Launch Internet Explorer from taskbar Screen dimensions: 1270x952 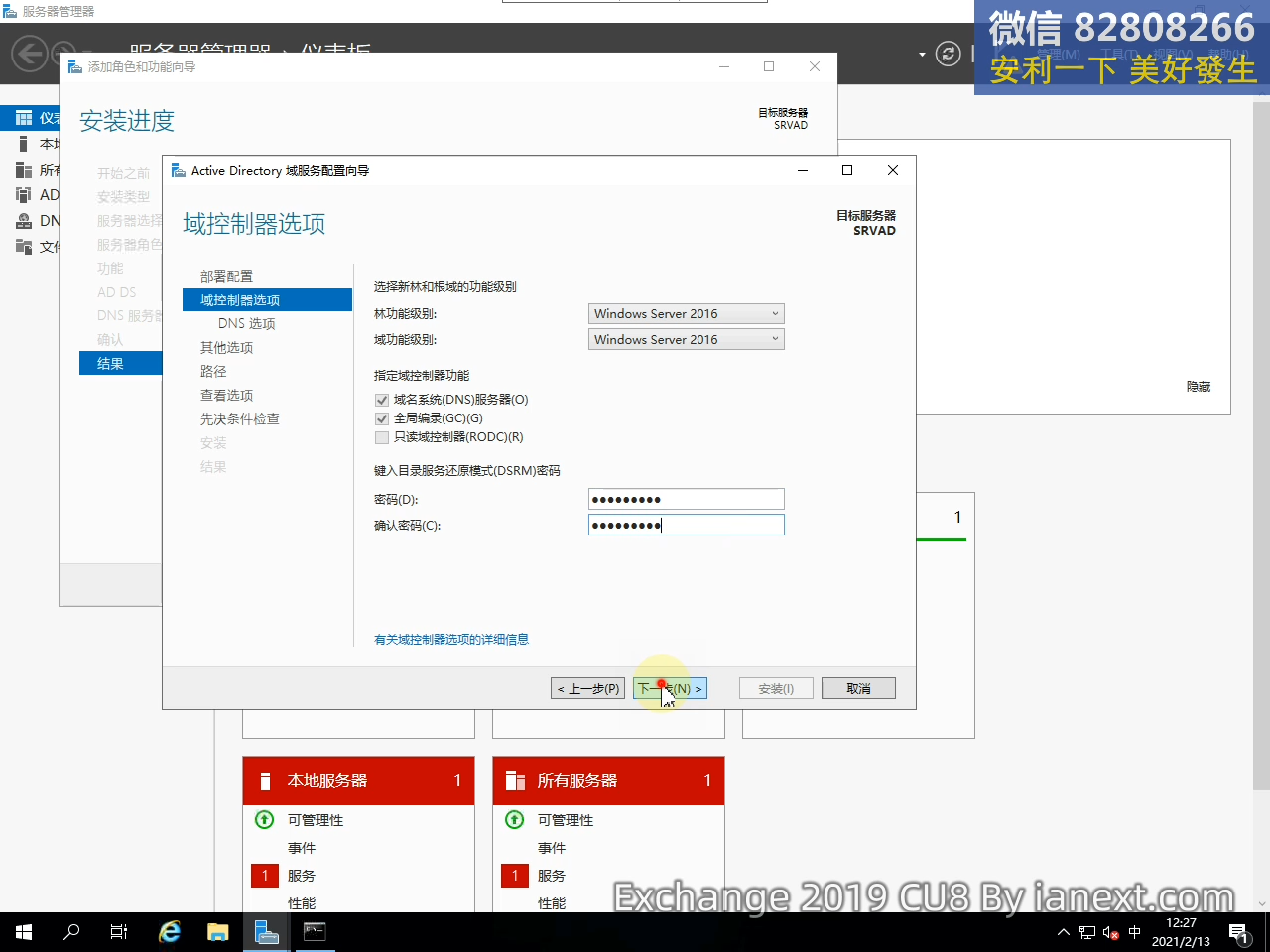(x=170, y=932)
